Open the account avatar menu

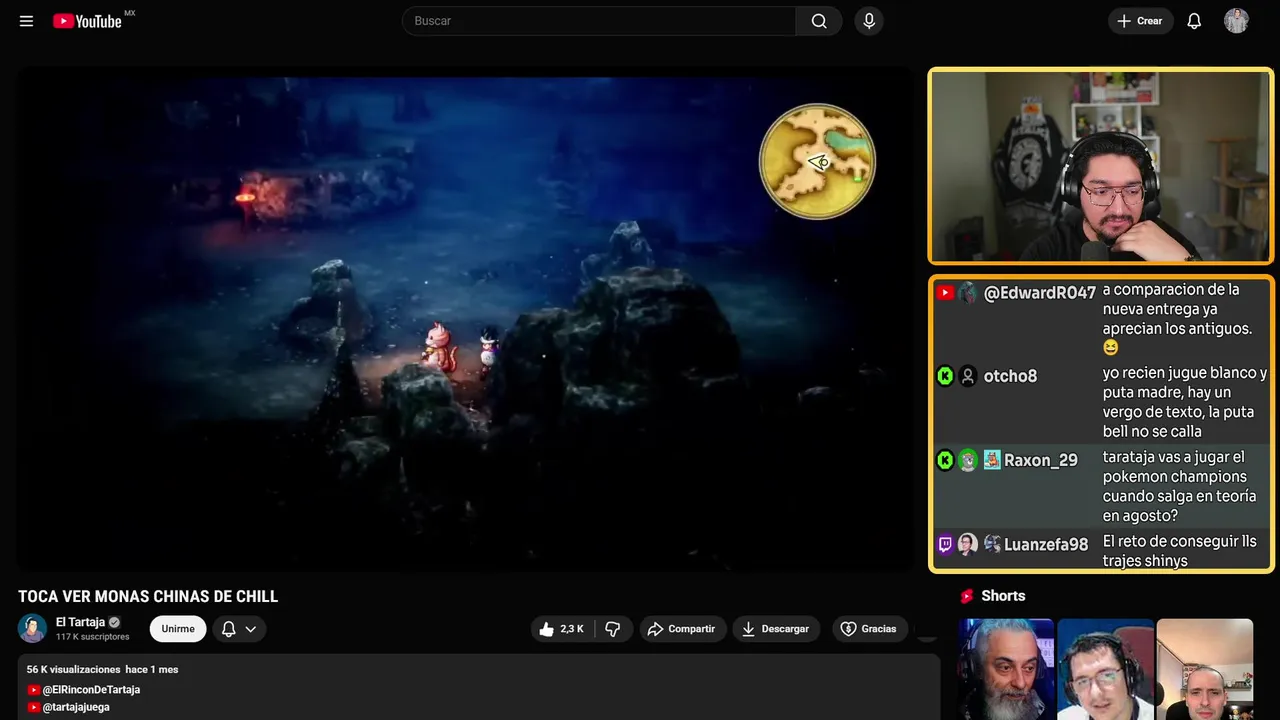tap(1236, 21)
